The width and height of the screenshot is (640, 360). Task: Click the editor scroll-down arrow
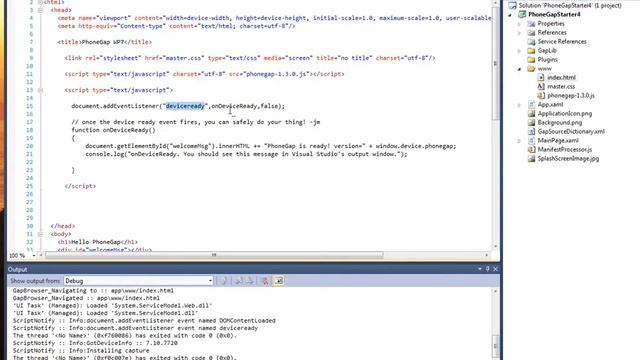click(496, 247)
